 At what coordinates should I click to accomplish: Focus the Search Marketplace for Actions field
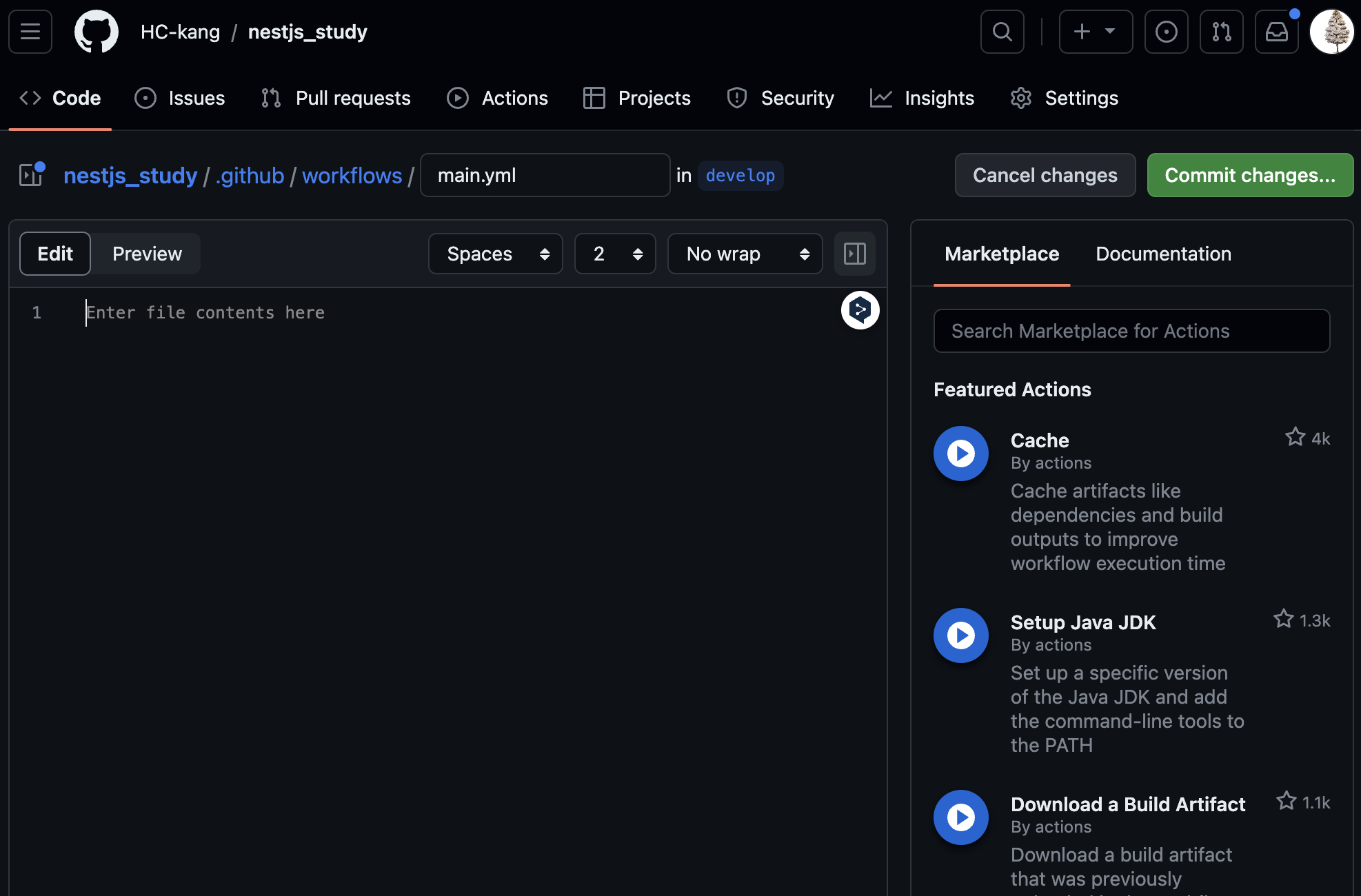pos(1131,331)
